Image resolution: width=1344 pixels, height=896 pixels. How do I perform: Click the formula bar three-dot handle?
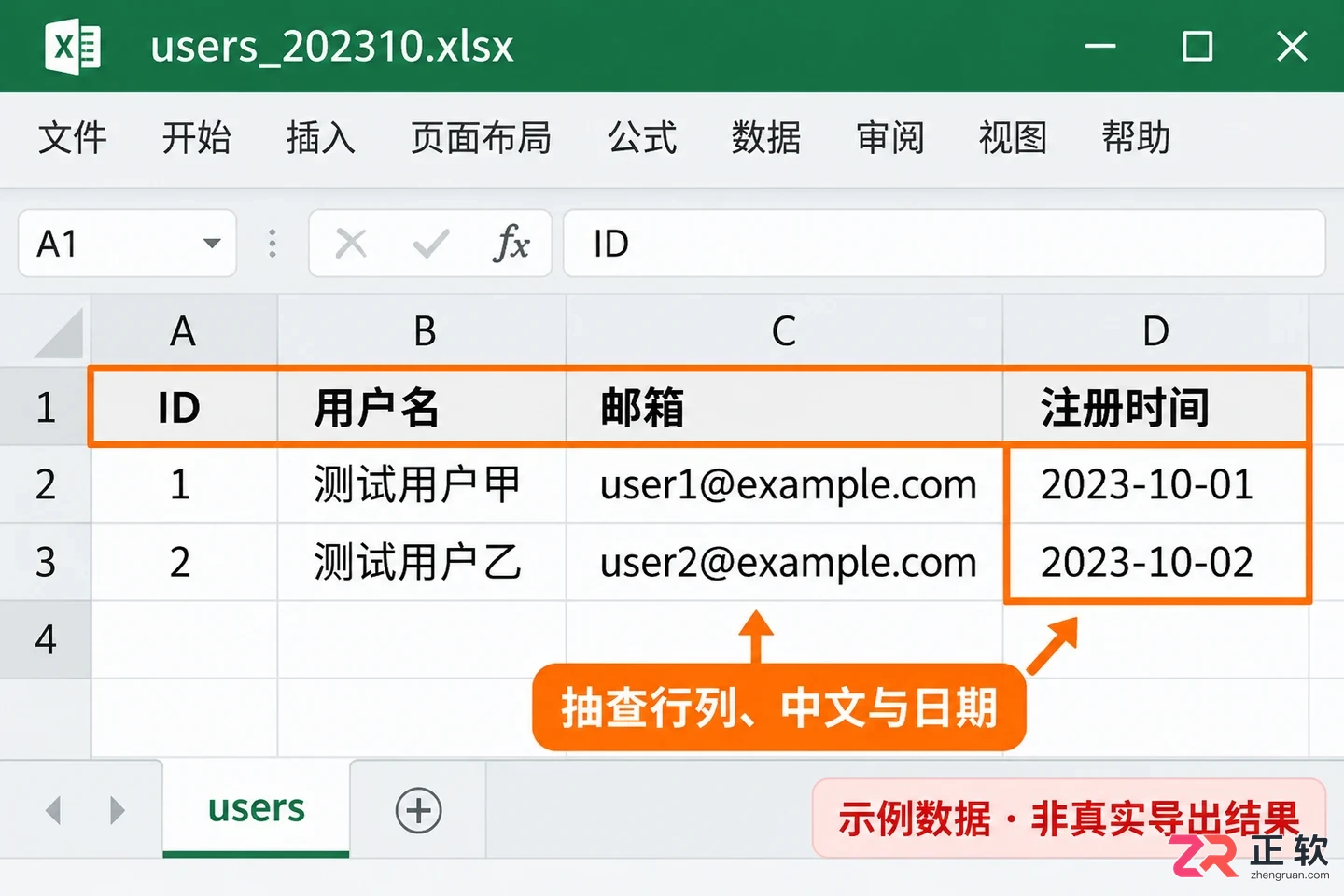click(273, 244)
